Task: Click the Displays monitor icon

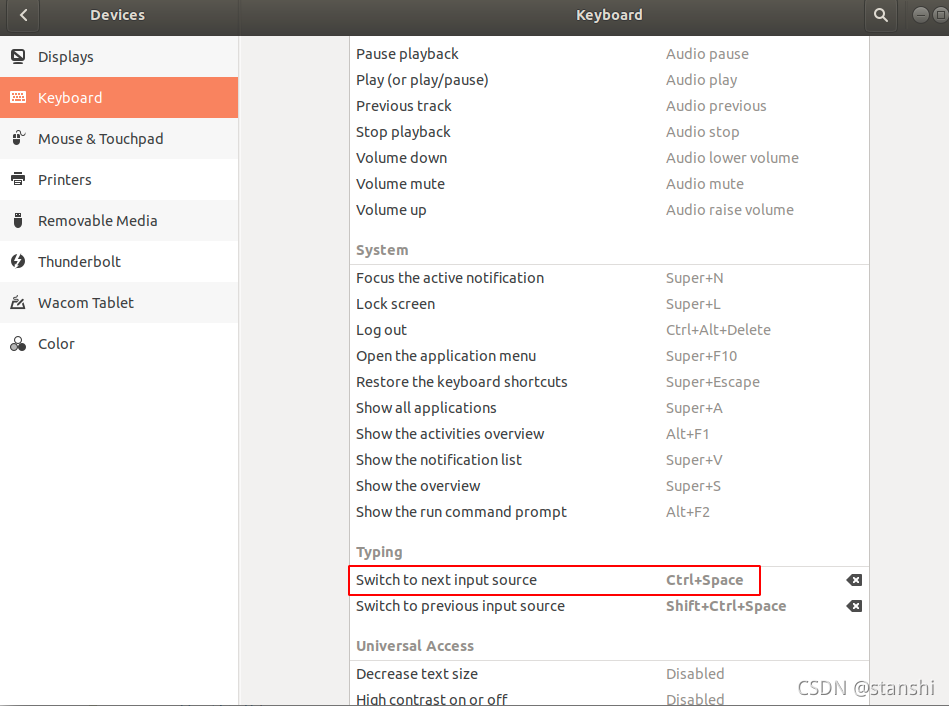Action: (18, 57)
